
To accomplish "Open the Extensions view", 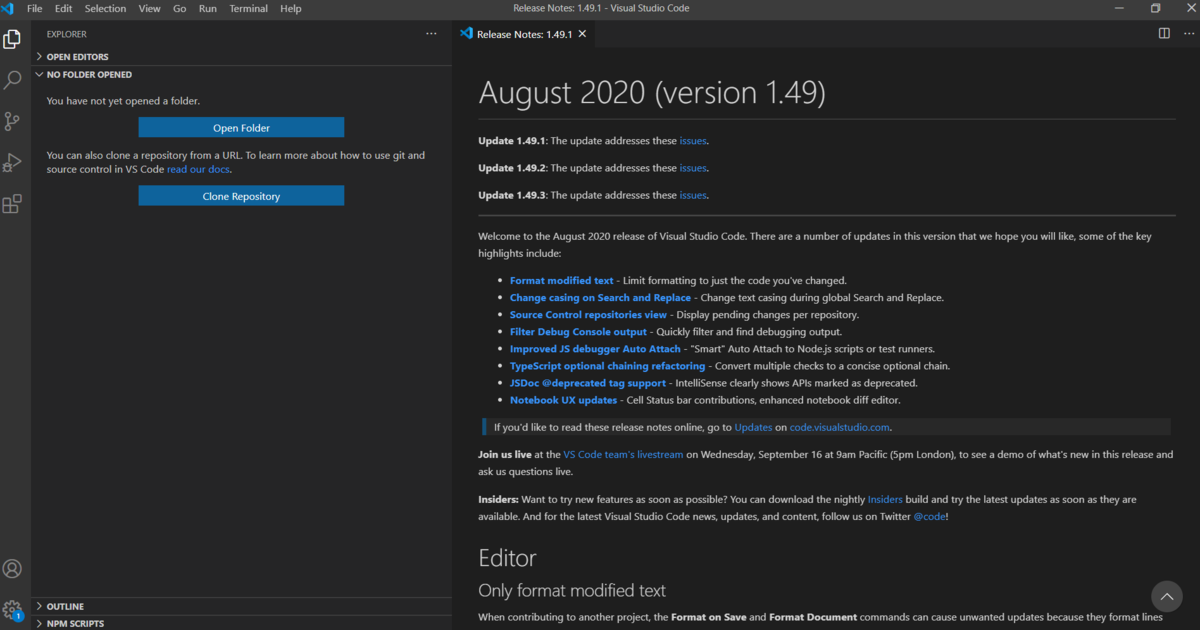I will pos(12,204).
